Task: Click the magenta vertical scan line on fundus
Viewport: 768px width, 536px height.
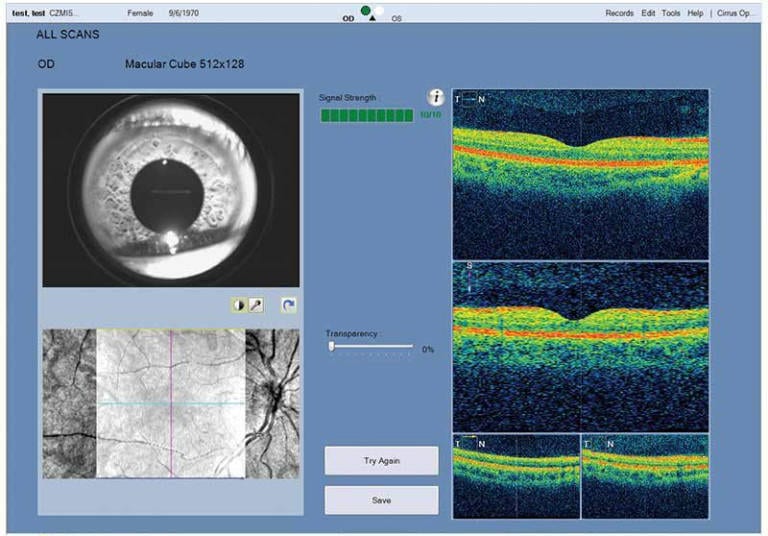Action: click(x=171, y=403)
